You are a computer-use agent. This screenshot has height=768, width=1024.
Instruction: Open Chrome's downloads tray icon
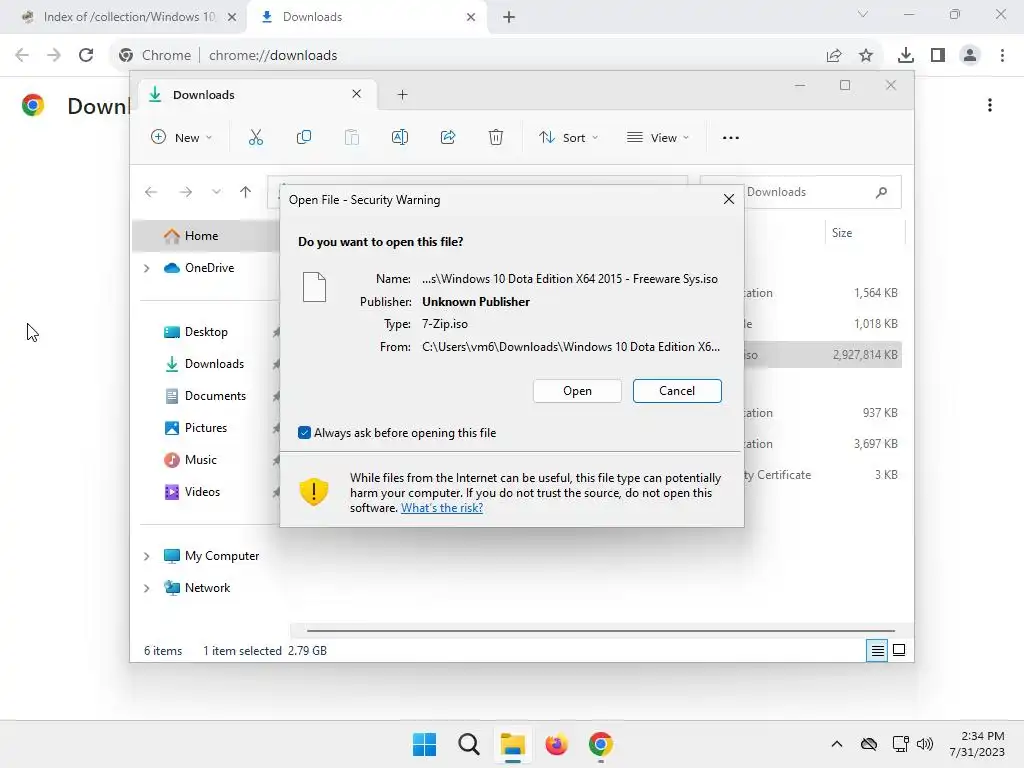point(905,56)
